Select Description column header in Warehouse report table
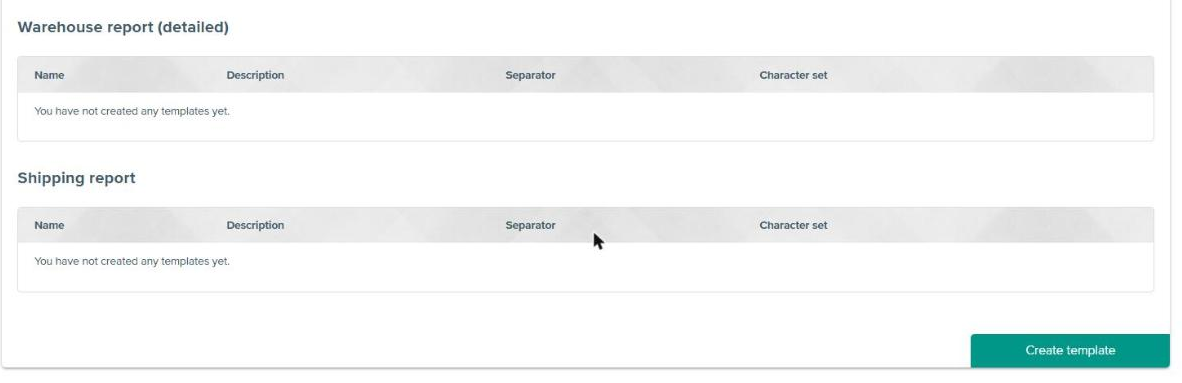This screenshot has width=1182, height=383. tap(256, 75)
